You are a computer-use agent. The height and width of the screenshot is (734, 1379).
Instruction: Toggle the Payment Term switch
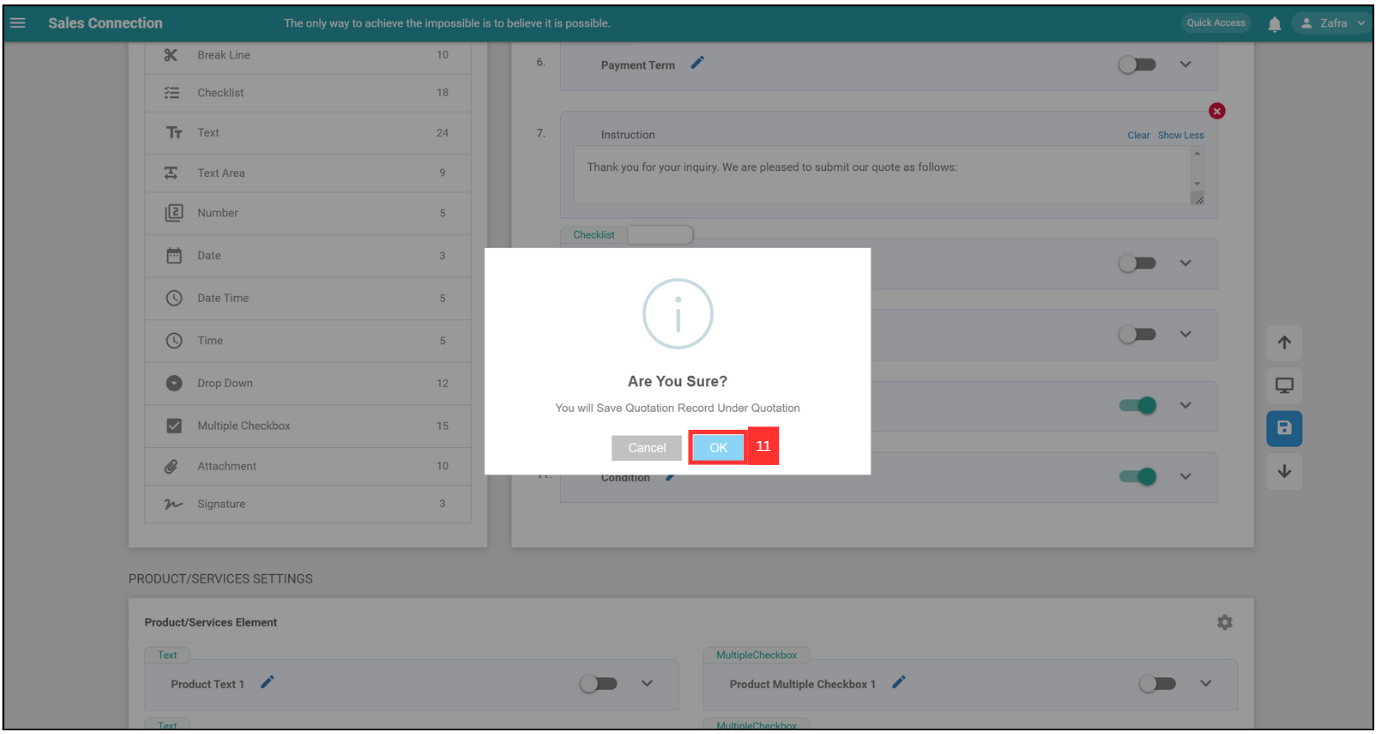click(x=1137, y=64)
